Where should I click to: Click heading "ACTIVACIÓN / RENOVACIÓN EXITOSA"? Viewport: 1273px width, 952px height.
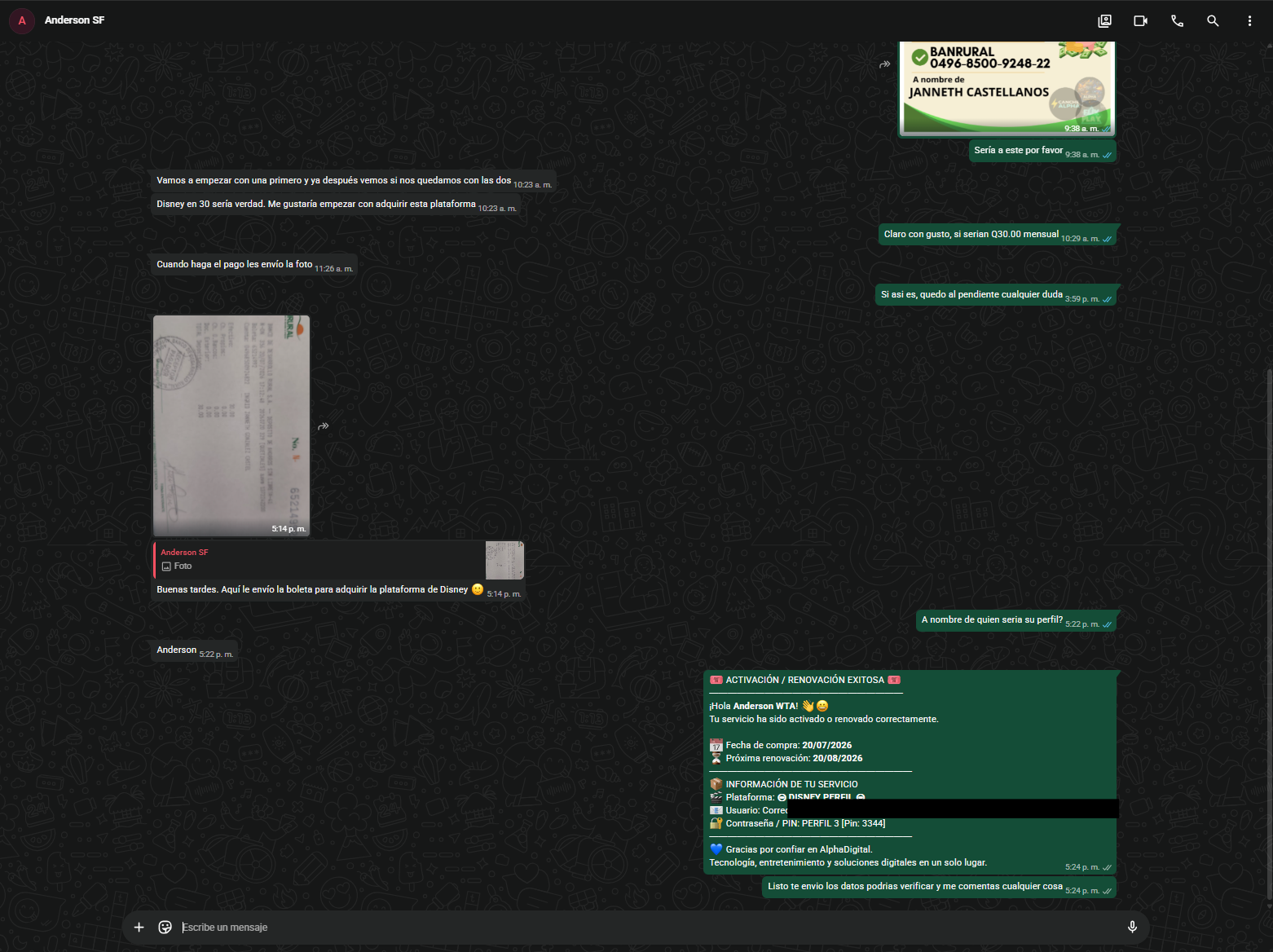point(805,680)
